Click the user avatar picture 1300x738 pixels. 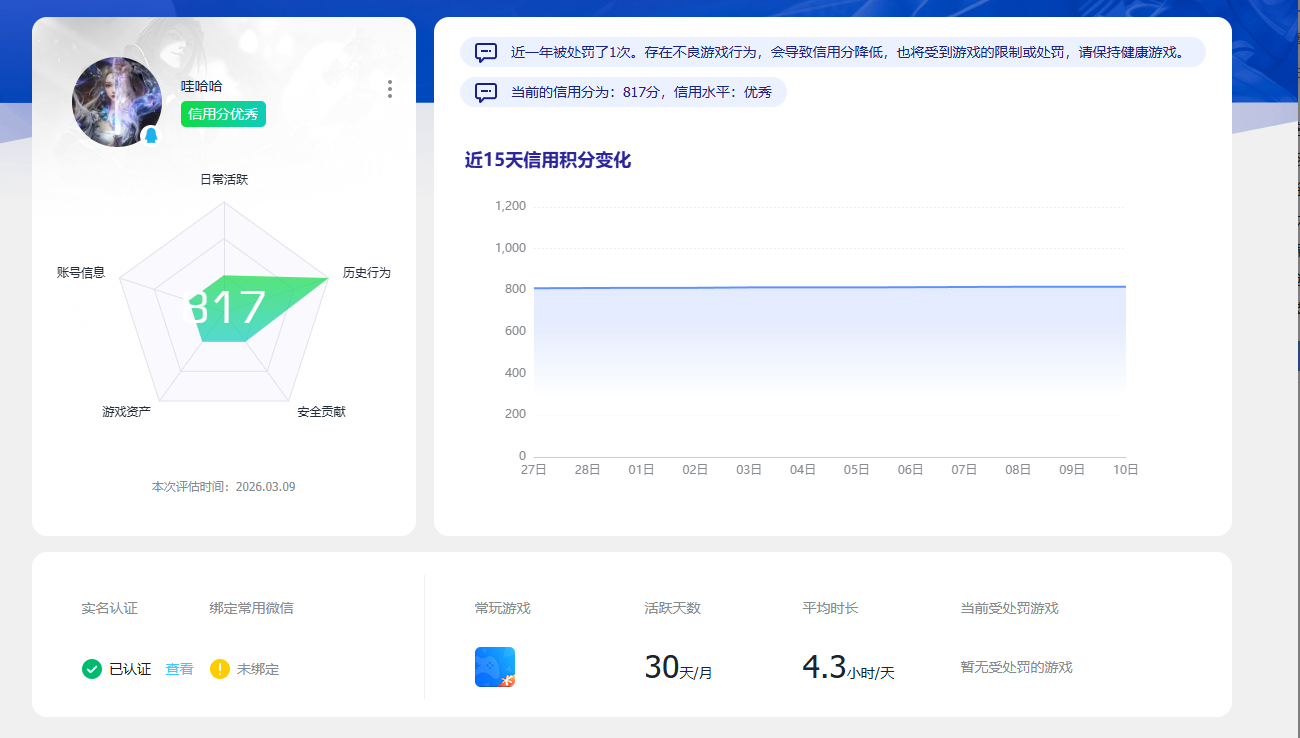(116, 101)
